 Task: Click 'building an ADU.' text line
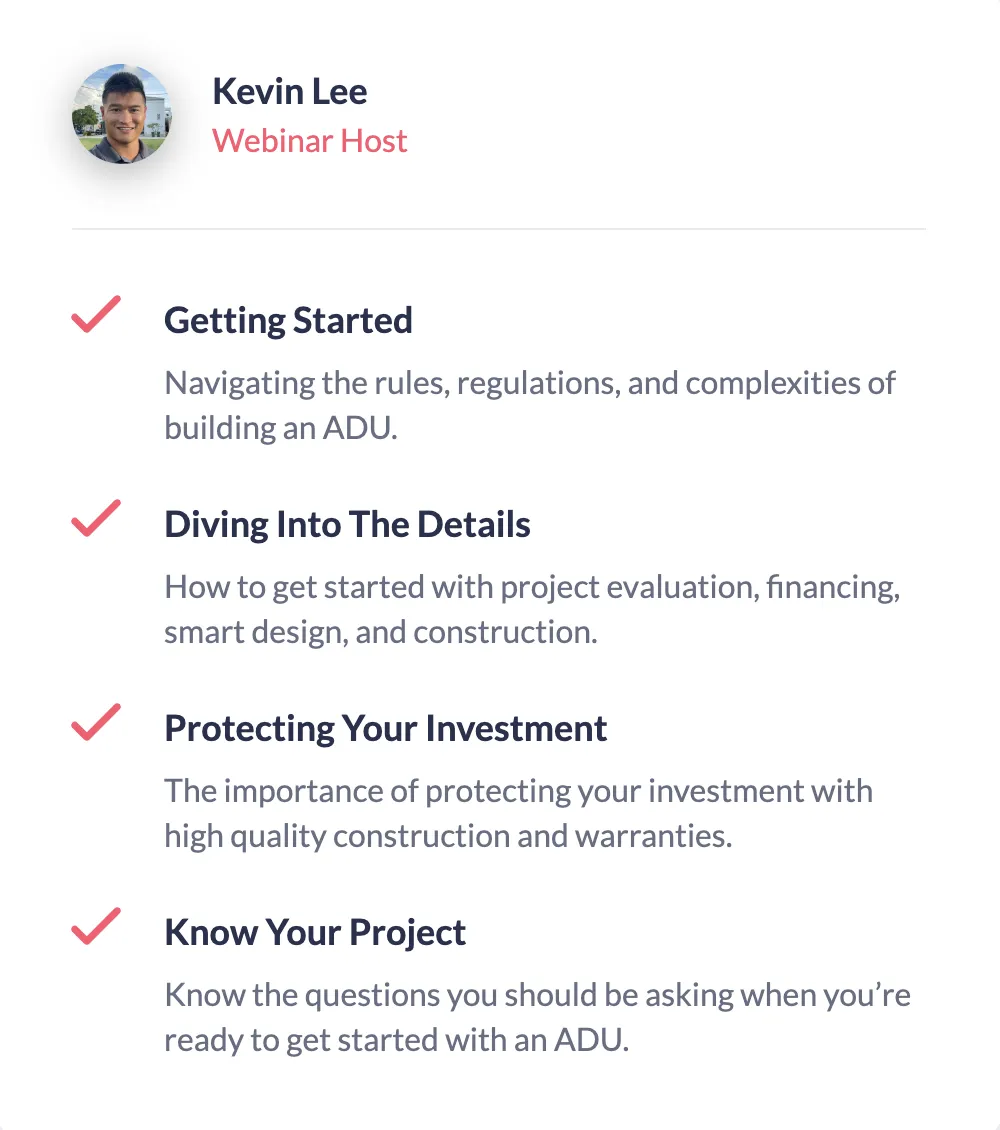click(281, 428)
